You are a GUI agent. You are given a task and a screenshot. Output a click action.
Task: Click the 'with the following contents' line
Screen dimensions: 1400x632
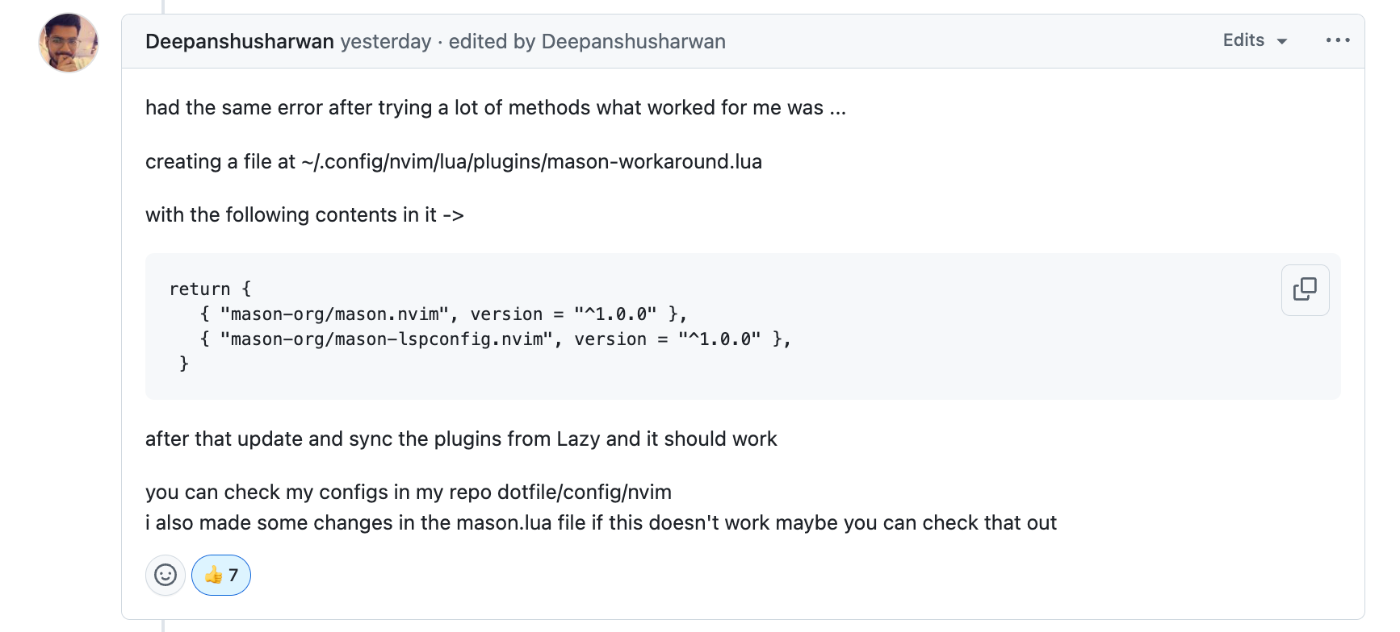tap(304, 215)
